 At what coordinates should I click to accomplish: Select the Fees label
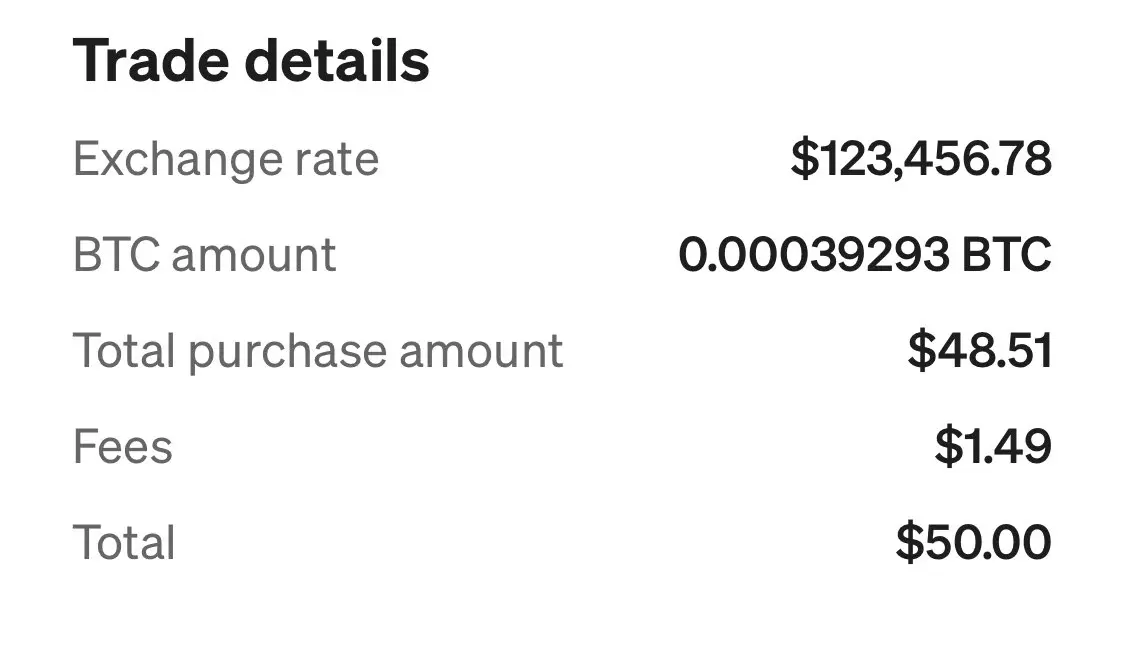pos(123,447)
